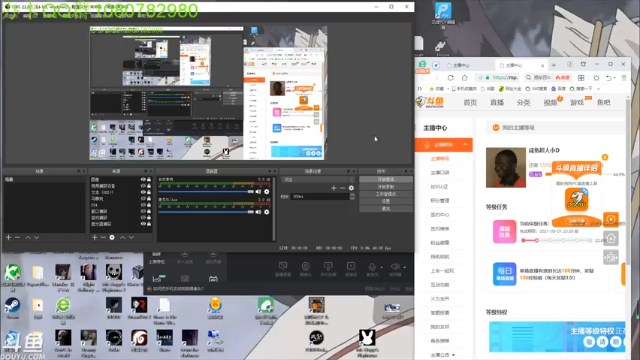Open the browser hamburger menu
The image size is (640, 360).
(624, 78)
